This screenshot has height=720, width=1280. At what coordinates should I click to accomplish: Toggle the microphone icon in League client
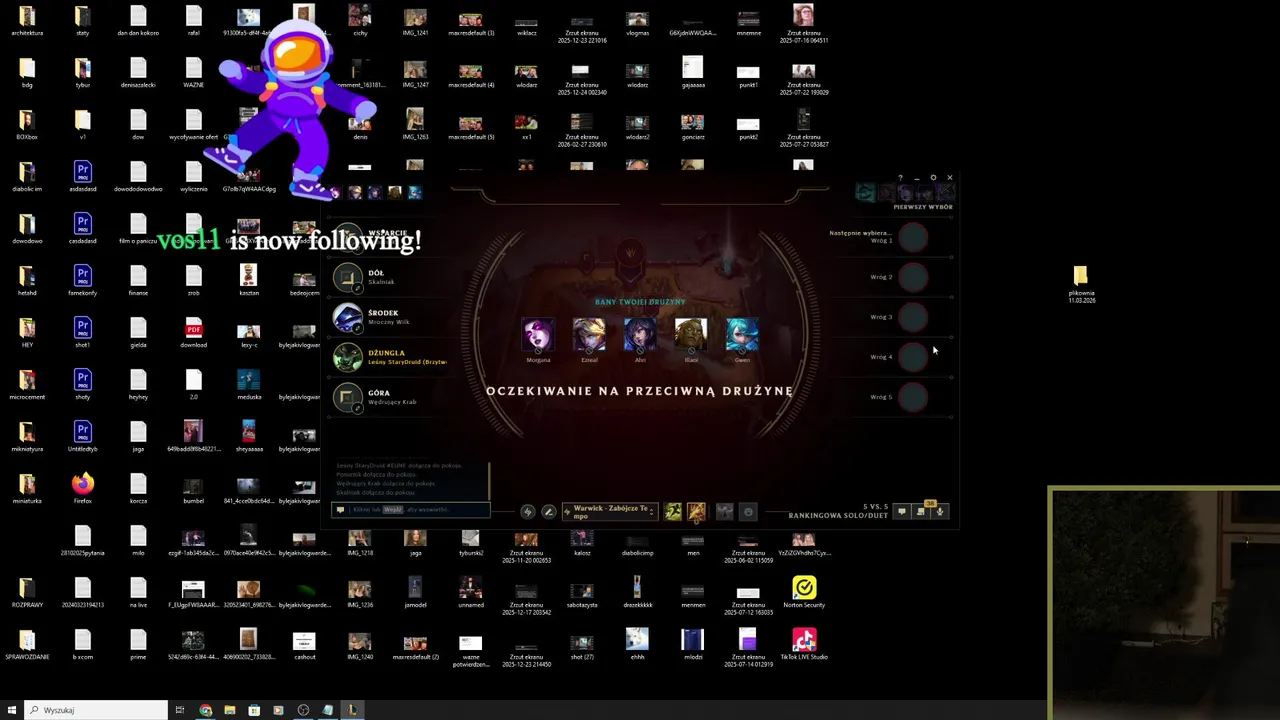coord(940,512)
